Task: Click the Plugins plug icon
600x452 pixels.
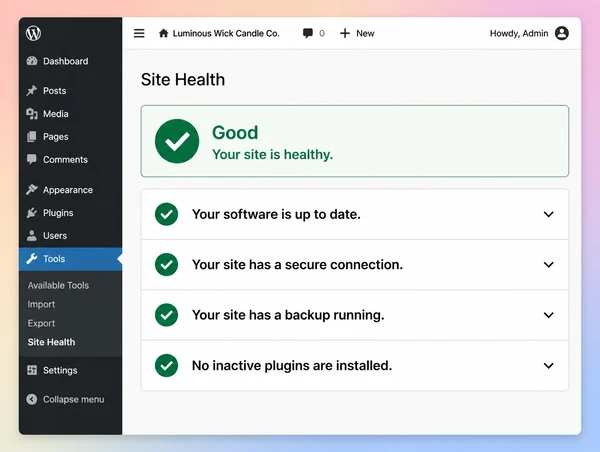Action: [32, 213]
